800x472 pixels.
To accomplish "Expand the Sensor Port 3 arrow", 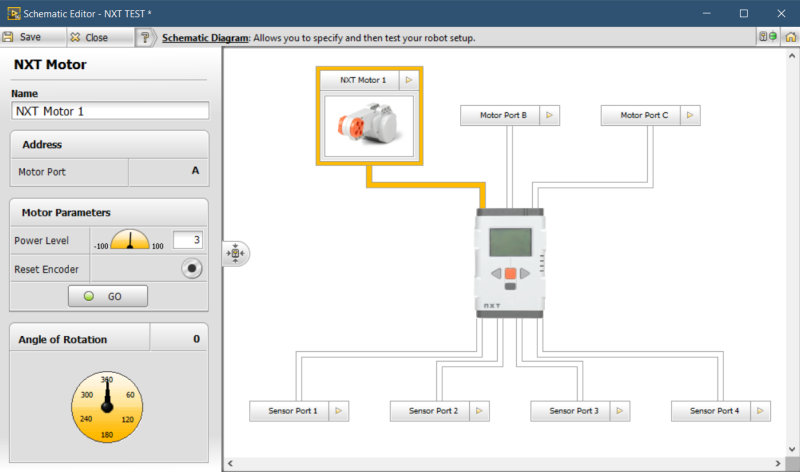I will (x=620, y=411).
